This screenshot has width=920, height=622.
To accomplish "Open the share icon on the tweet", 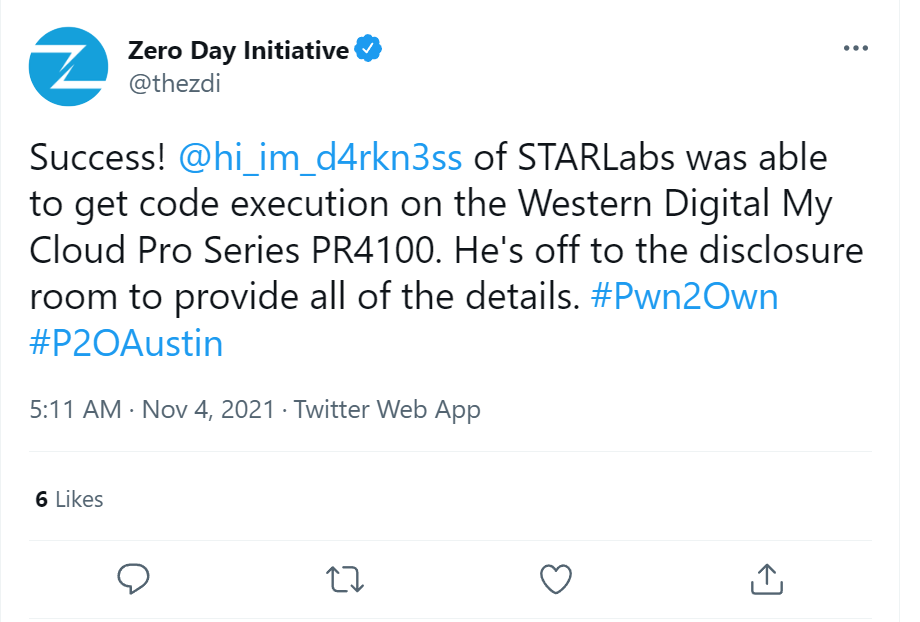I will coord(765,579).
